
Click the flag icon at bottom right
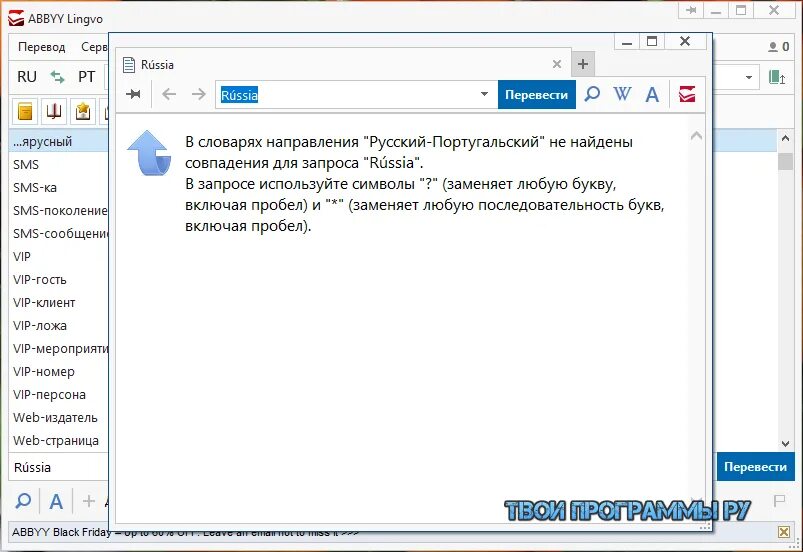(x=779, y=500)
